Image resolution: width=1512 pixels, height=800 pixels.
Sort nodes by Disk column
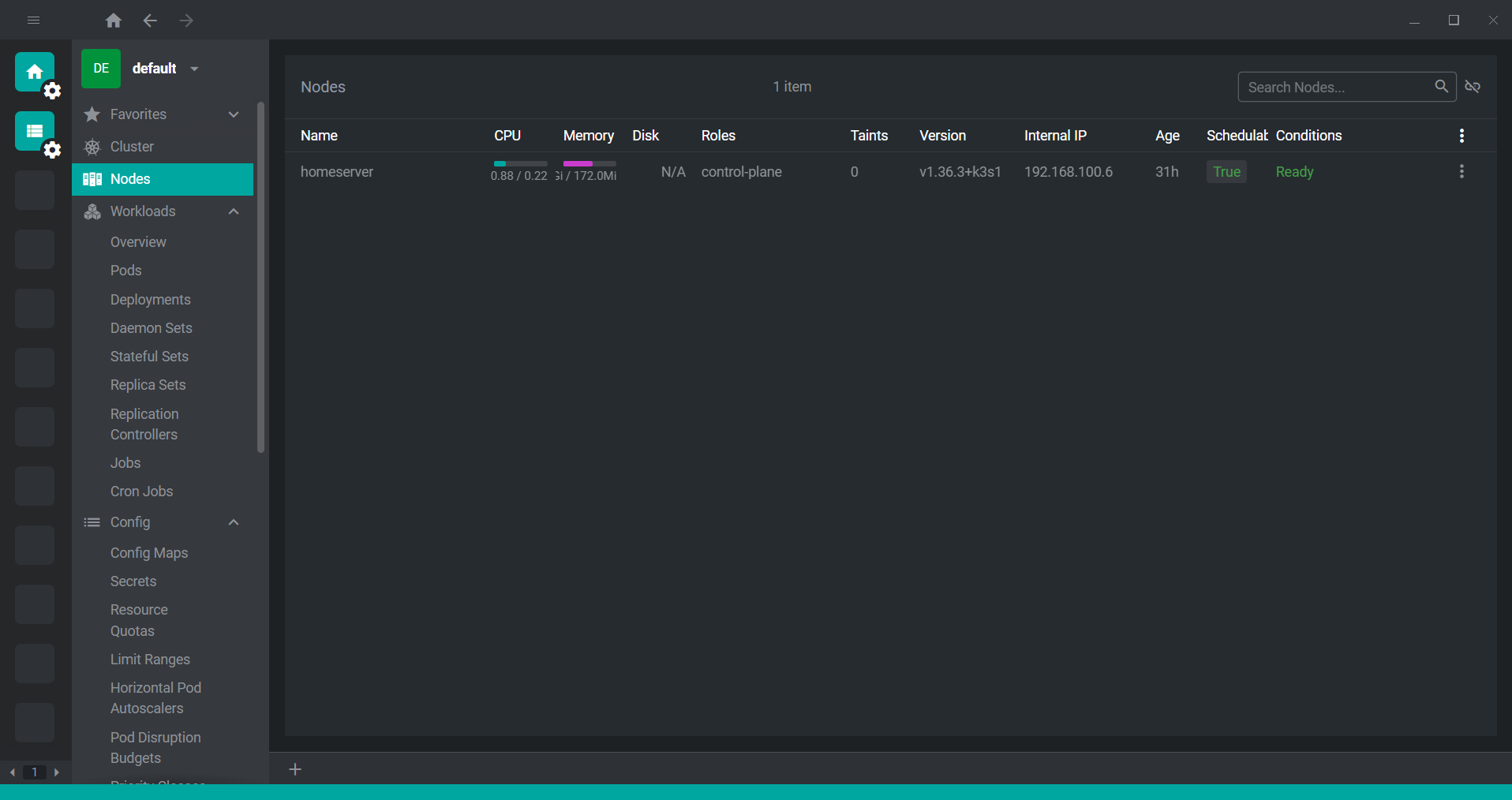(x=646, y=136)
